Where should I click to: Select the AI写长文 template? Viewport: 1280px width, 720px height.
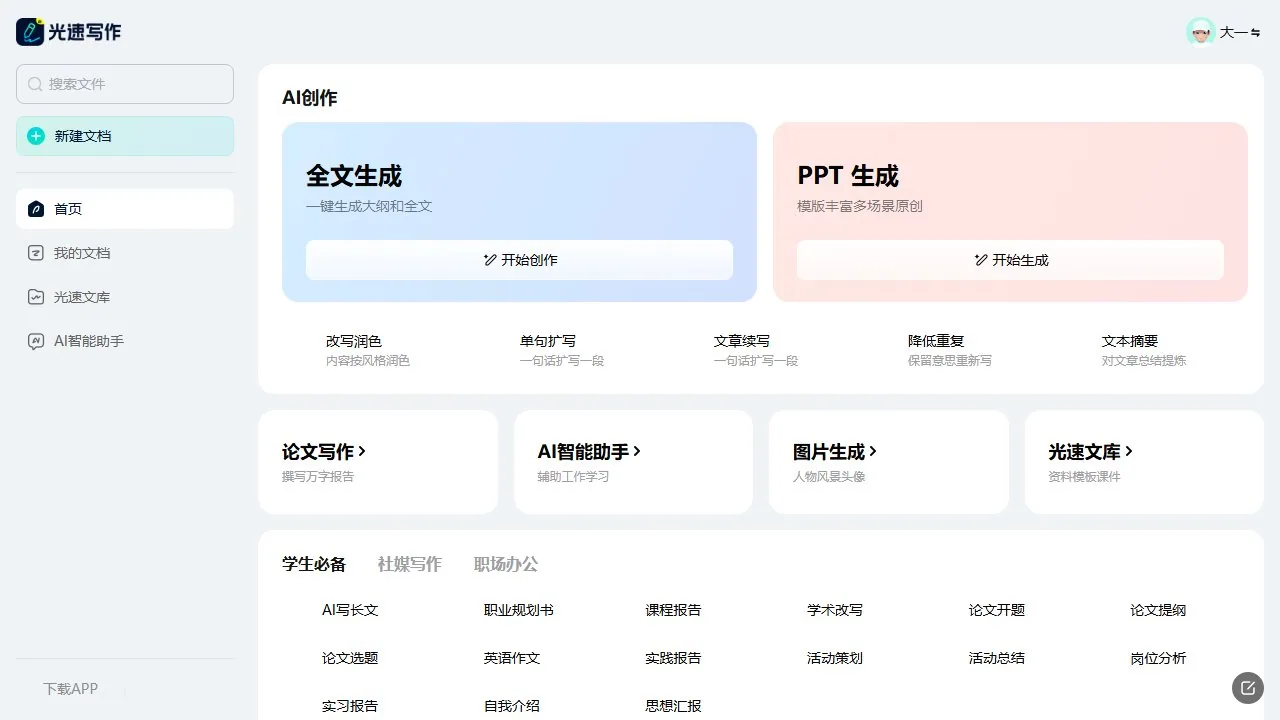click(350, 610)
